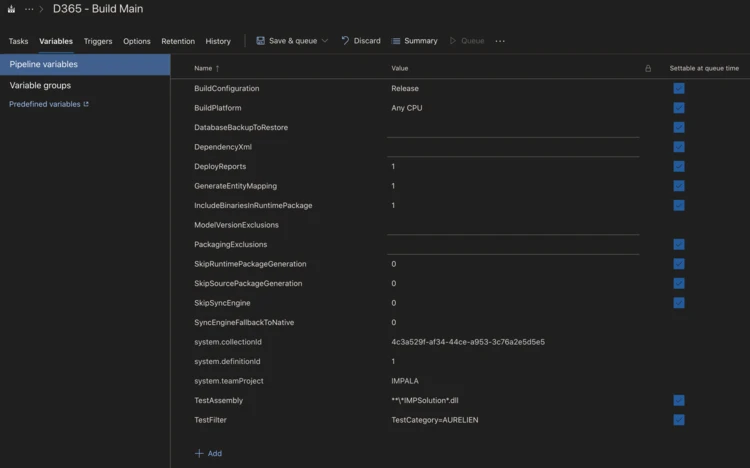Select Variable groups in the sidebar

point(40,85)
